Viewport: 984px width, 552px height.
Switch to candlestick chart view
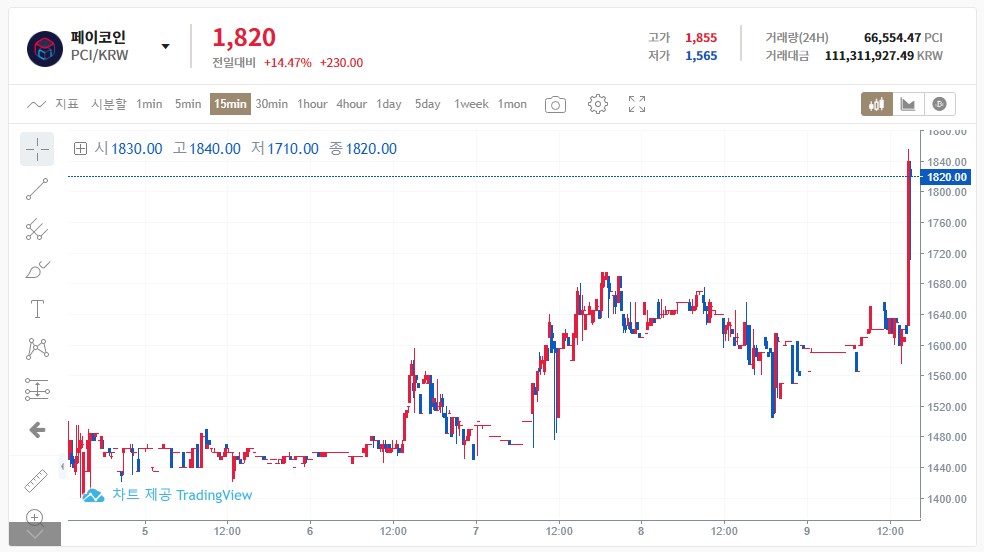[x=877, y=104]
